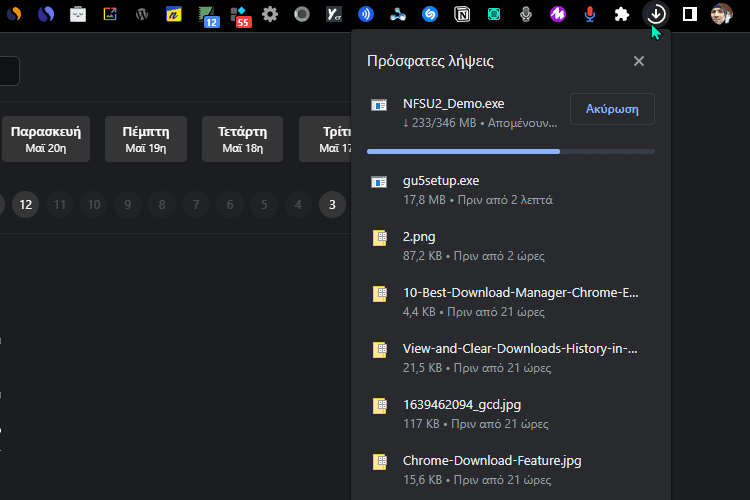Select number 9 circle
The height and width of the screenshot is (500, 750).
coord(128,205)
